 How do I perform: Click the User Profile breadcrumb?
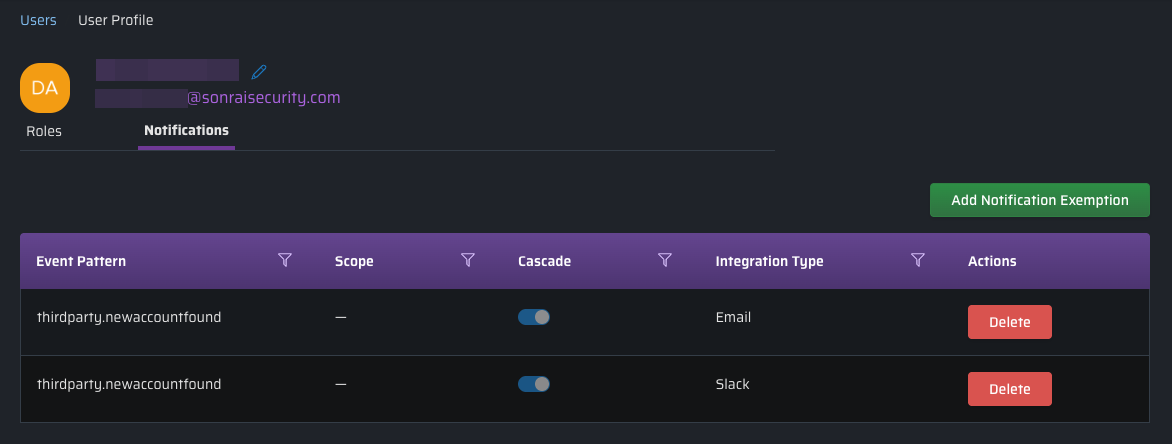pos(116,20)
